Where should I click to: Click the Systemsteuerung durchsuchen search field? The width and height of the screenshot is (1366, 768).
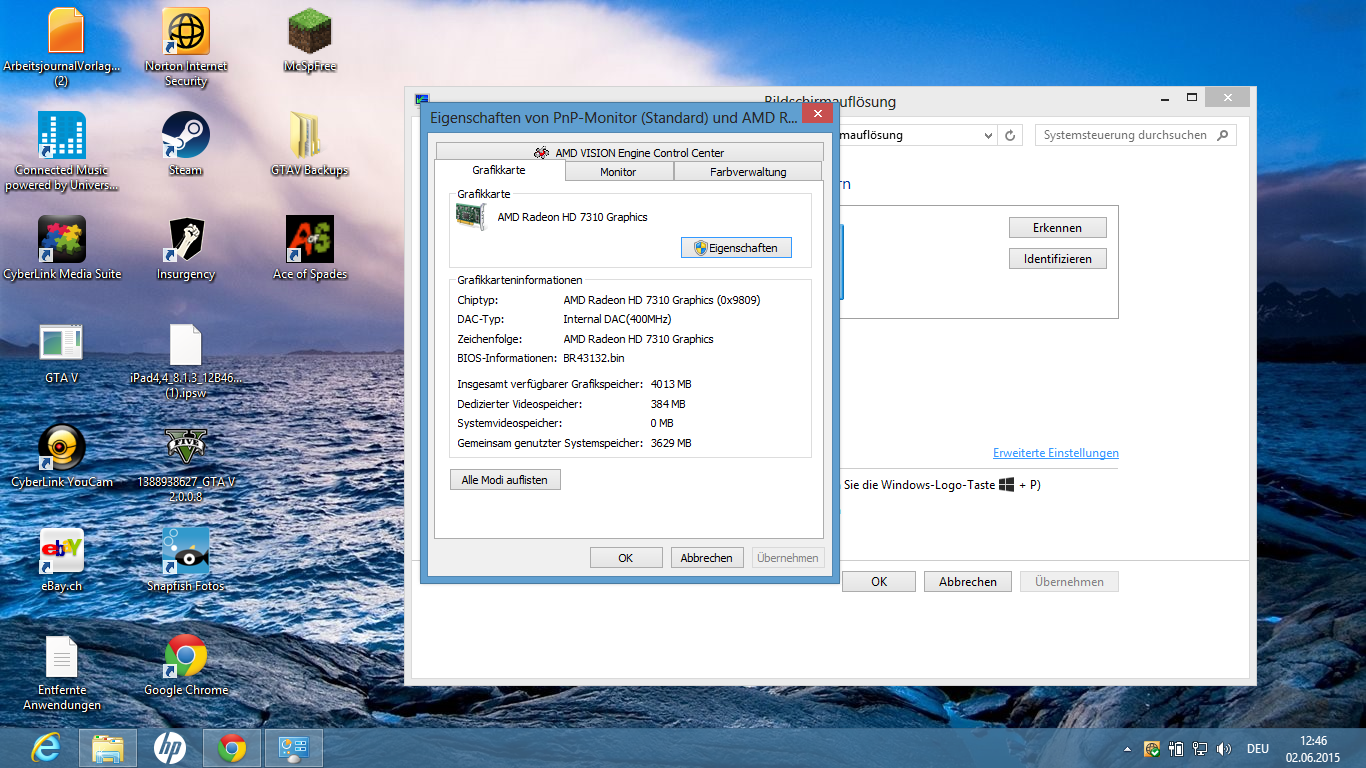[1135, 135]
